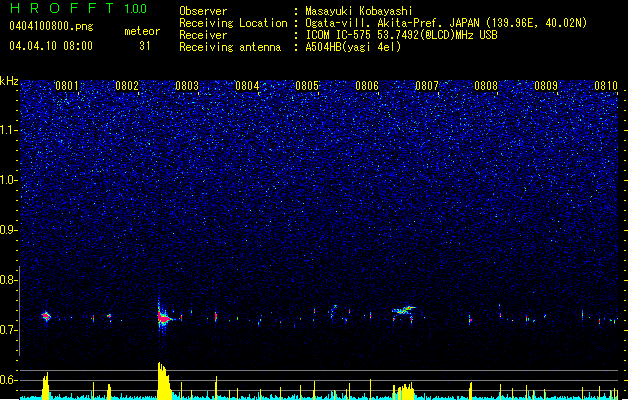The width and height of the screenshot is (629, 400).
Task: Click the spread echo trace before 0807
Action: (x=404, y=310)
